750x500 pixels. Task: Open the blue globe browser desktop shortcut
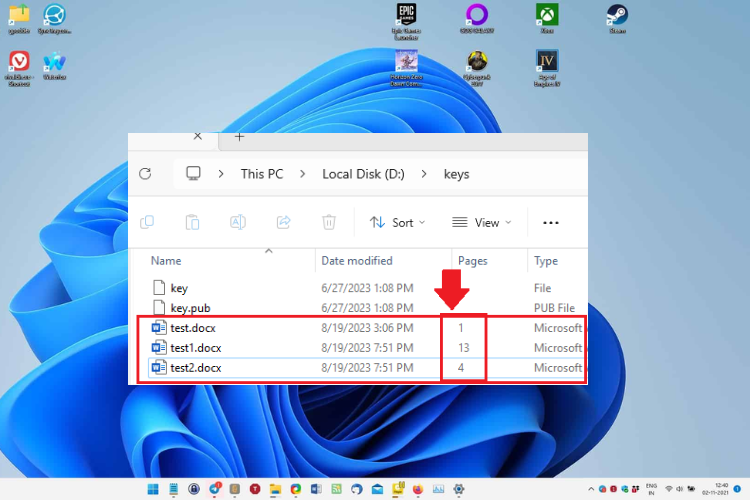tap(55, 18)
